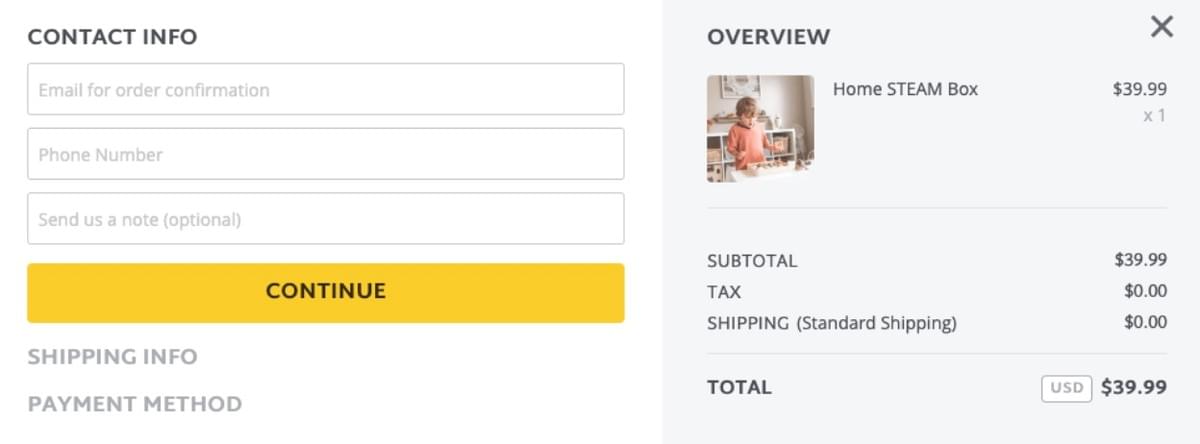Focus the Phone Number input

pyautogui.click(x=325, y=154)
